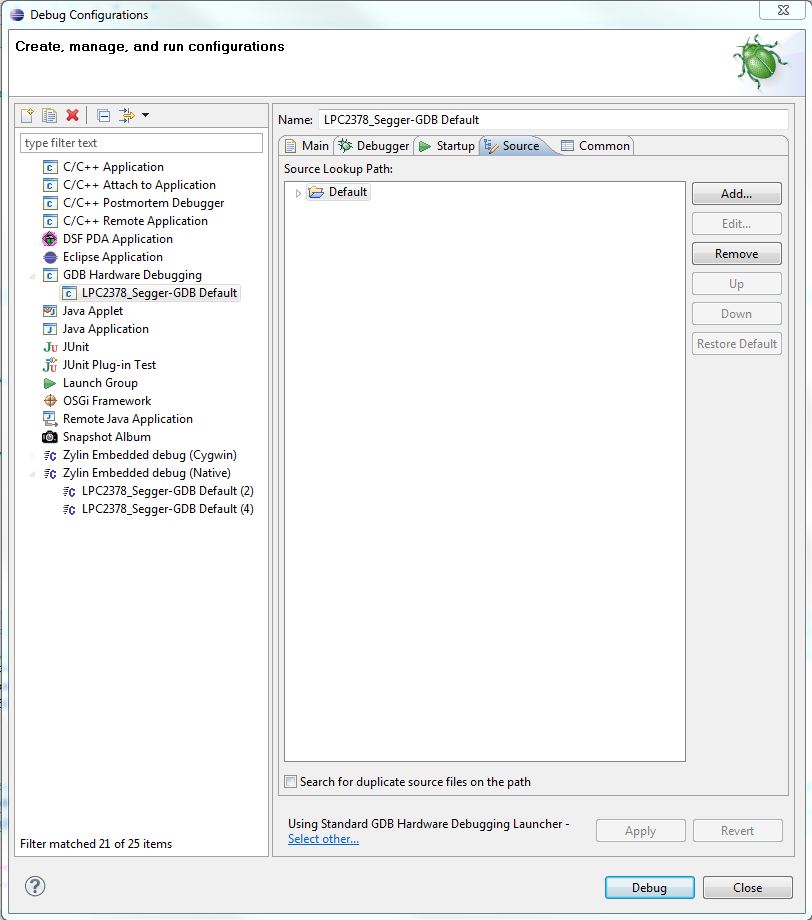812x920 pixels.
Task: Click the Help question mark icon
Action: [35, 886]
